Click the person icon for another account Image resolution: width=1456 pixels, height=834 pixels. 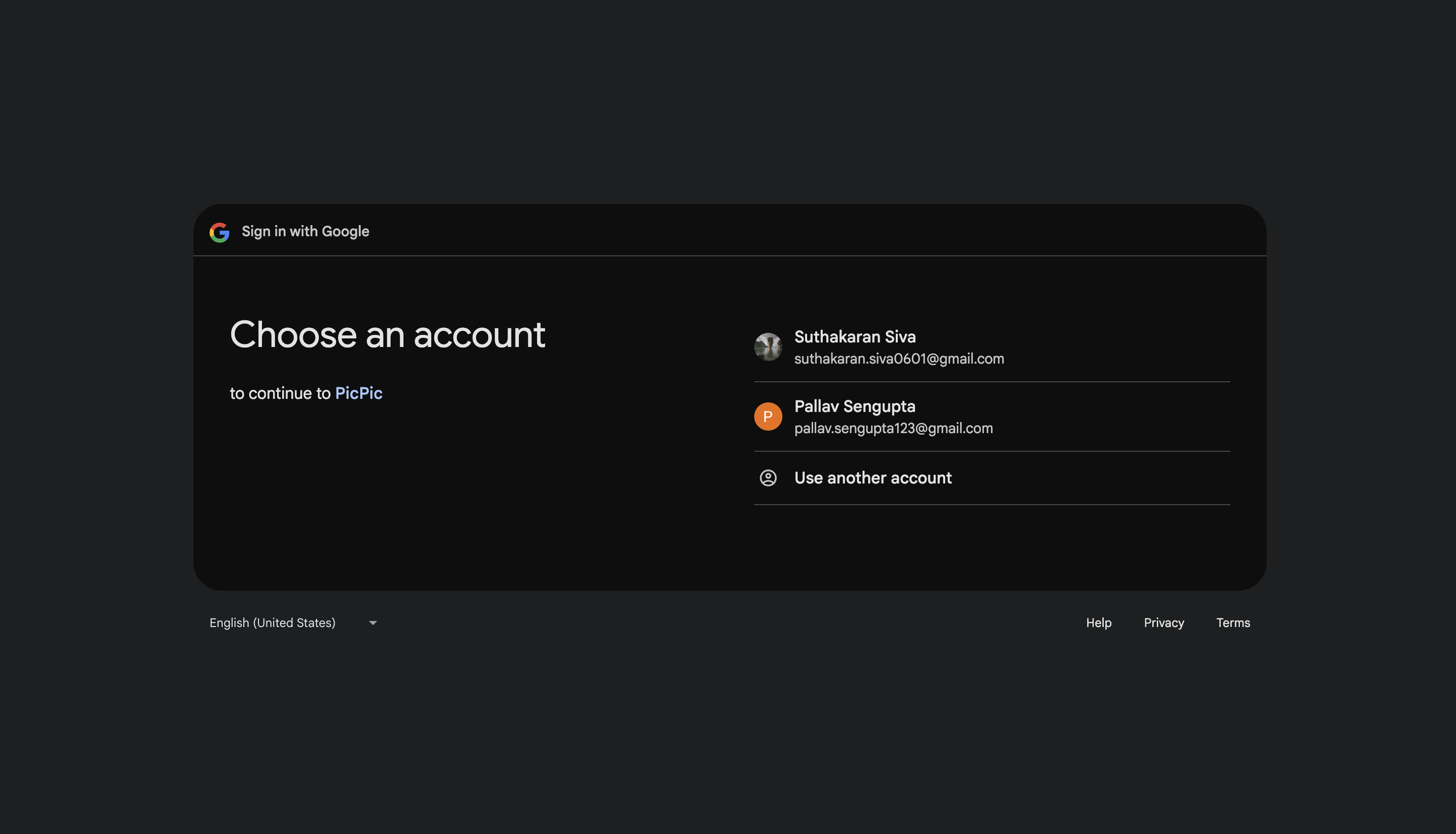[768, 478]
